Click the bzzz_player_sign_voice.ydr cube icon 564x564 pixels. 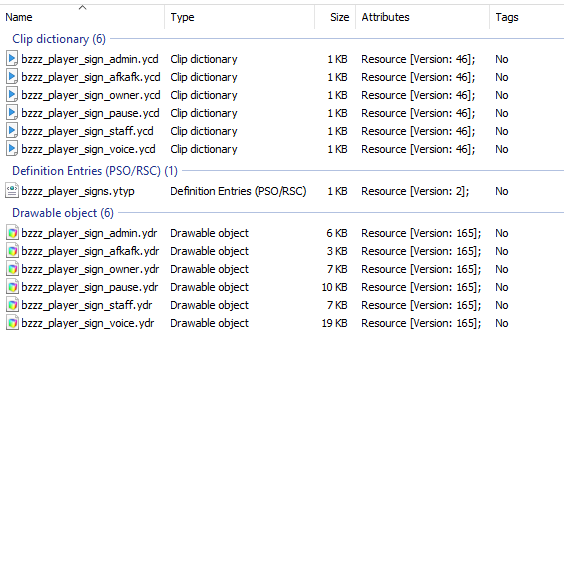[12, 323]
